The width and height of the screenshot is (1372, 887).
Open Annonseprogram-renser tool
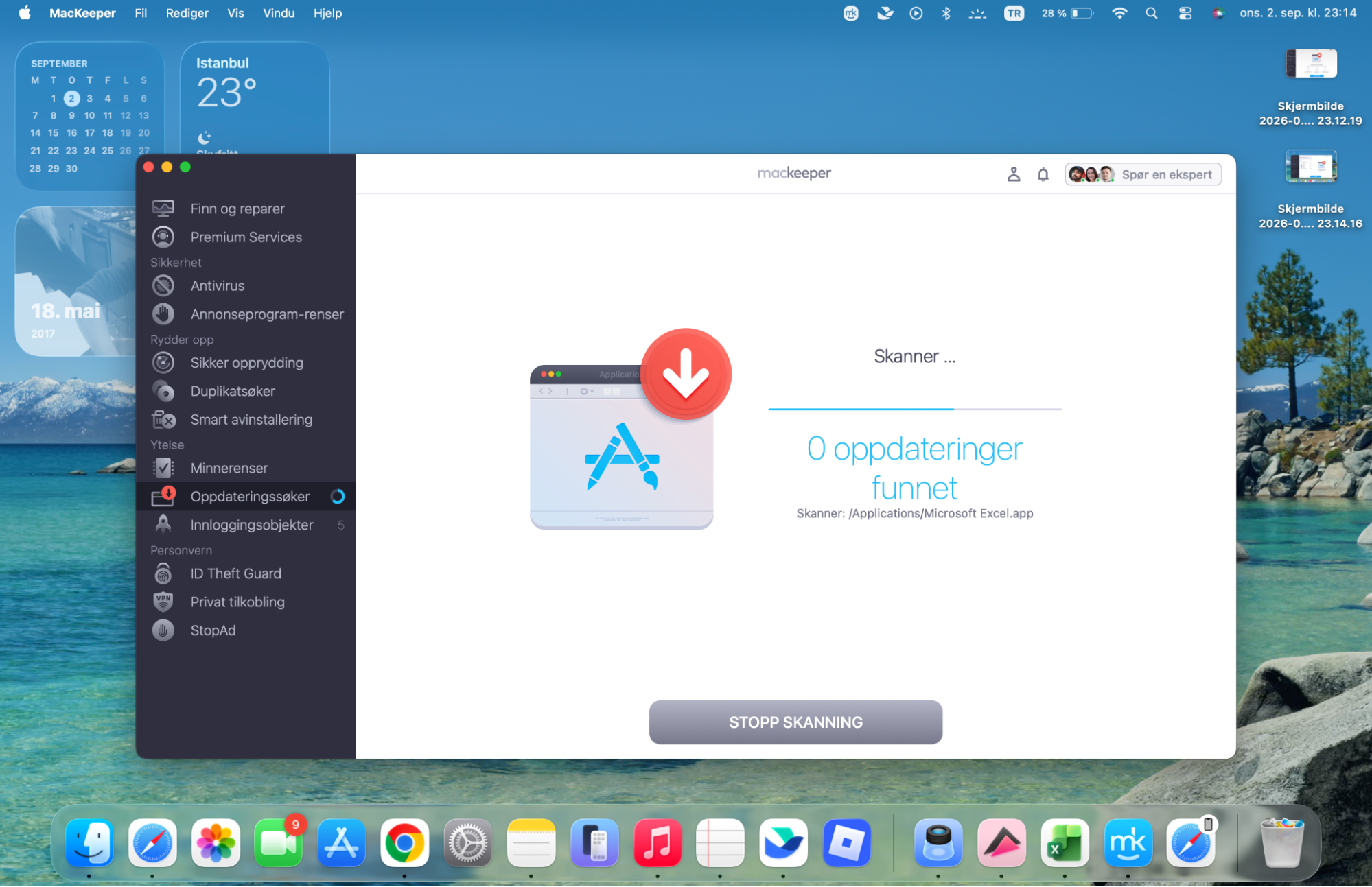pos(245,314)
